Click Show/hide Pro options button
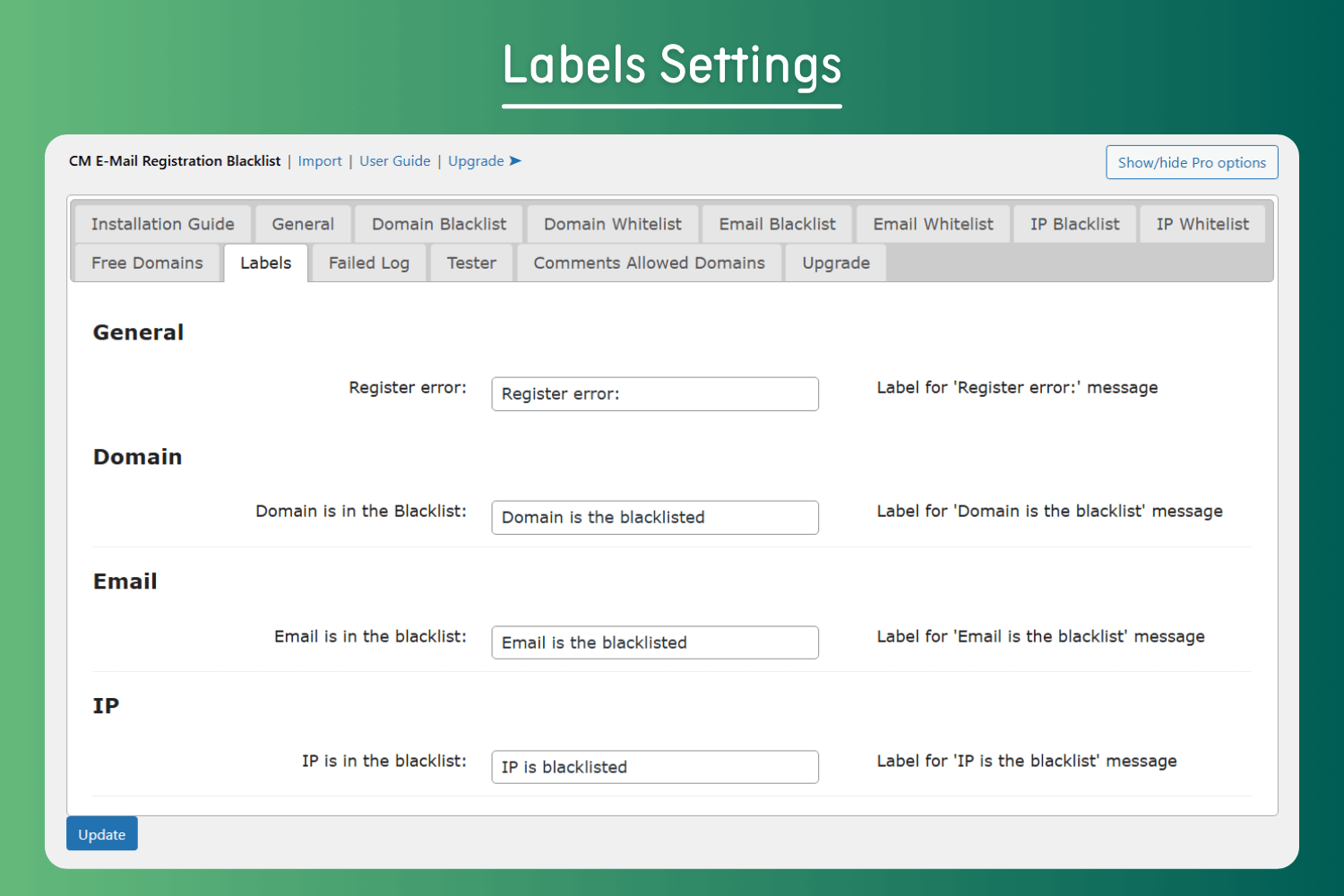Screen dimensions: 1344x896 (x=1192, y=162)
